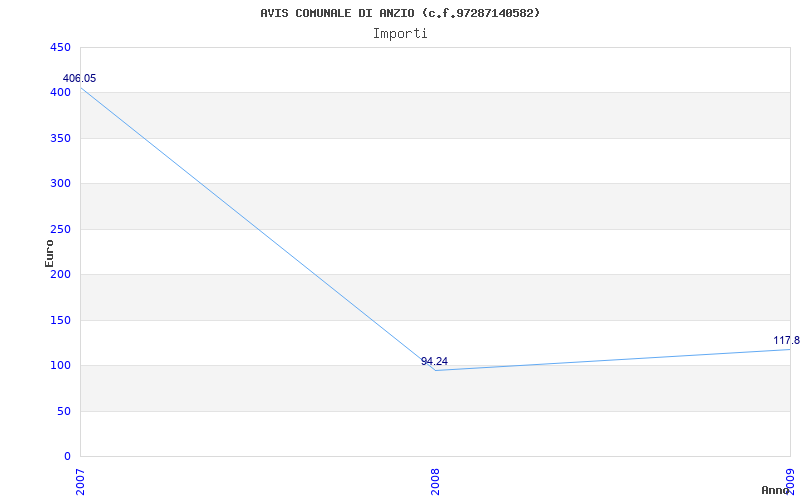800x500 pixels.
Task: Click the chart title AVIS COMUNALE DI ANZIO
Action: click(x=399, y=13)
